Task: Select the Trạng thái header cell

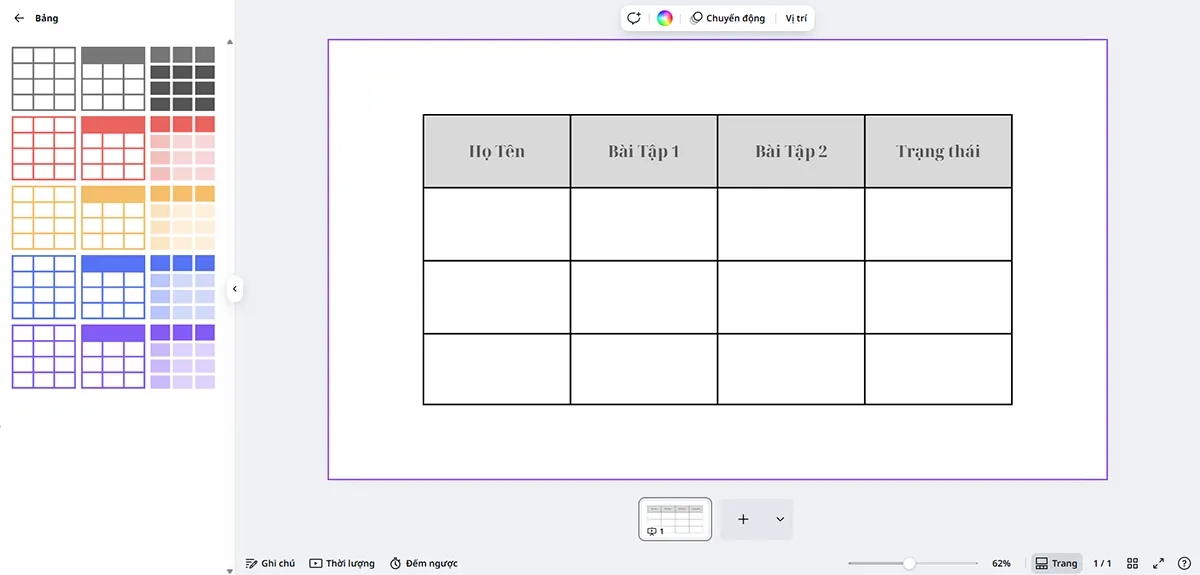Action: click(938, 151)
